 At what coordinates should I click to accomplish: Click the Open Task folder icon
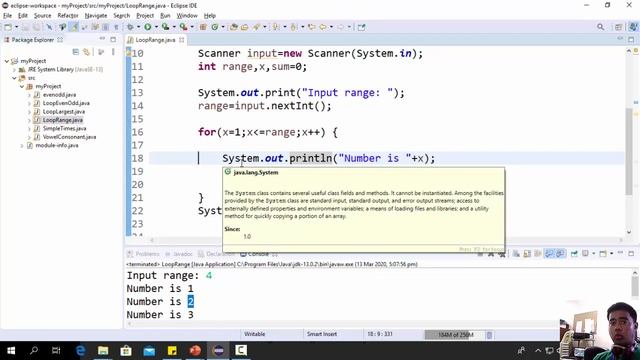(244, 27)
